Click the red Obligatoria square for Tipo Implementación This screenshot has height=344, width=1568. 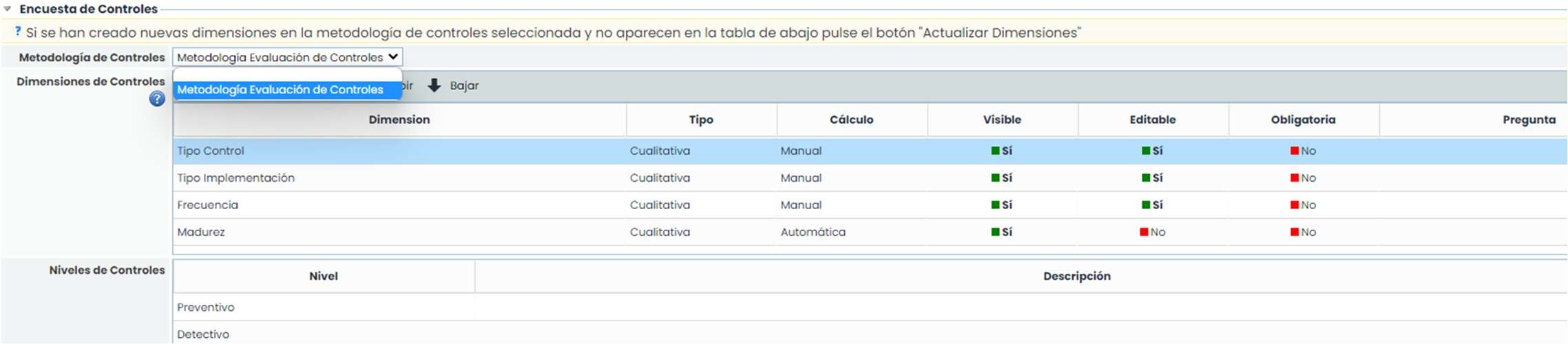tap(1295, 178)
